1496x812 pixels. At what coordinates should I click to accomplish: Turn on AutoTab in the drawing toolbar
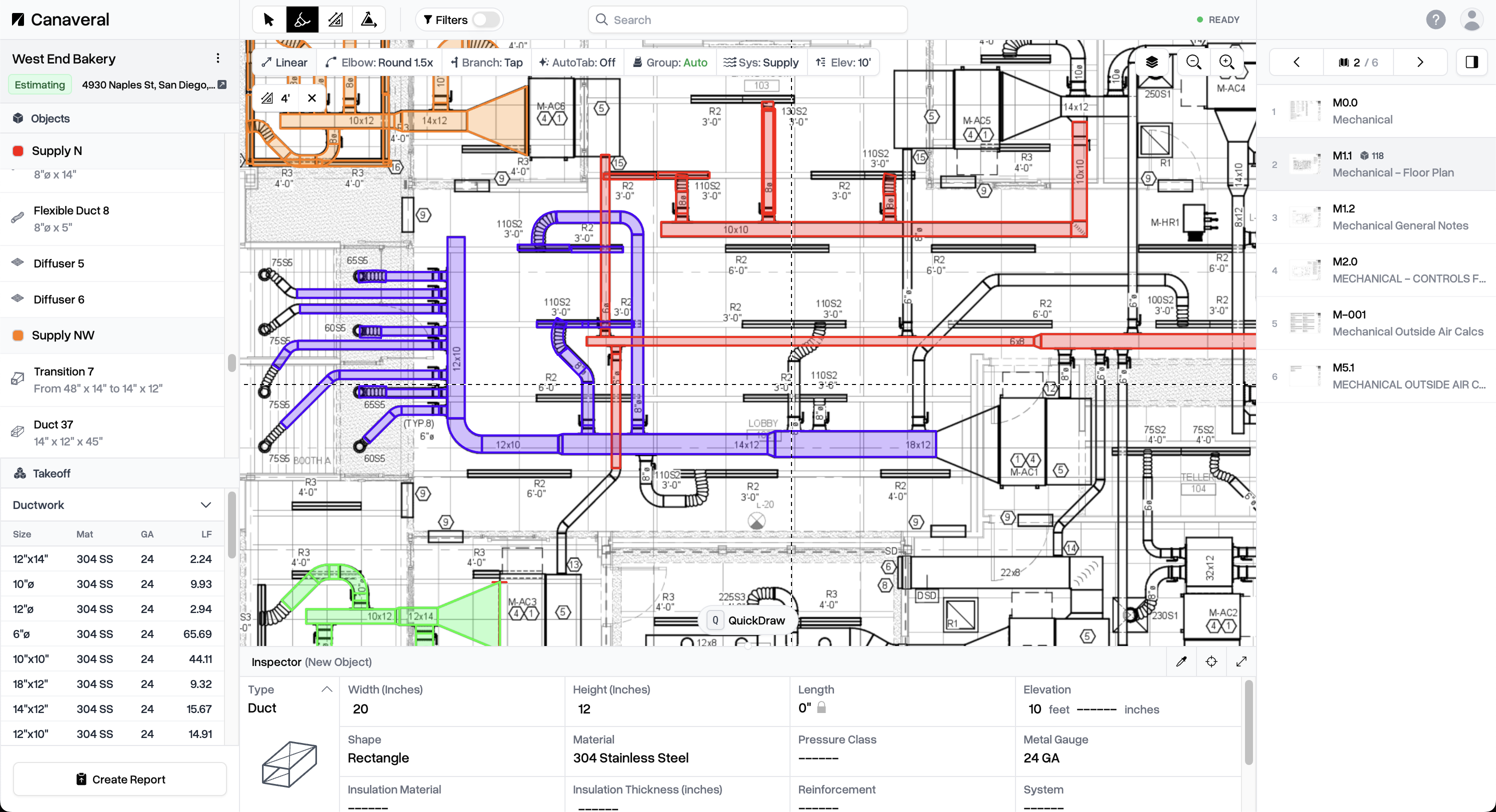pos(576,62)
